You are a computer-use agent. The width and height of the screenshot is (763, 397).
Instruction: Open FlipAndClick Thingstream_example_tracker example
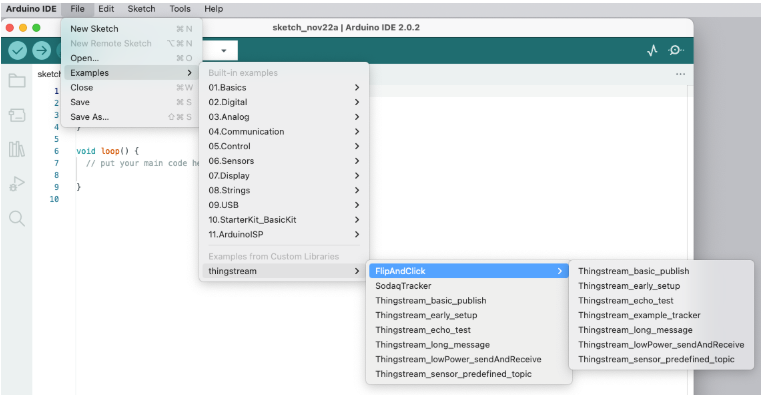(x=661, y=315)
